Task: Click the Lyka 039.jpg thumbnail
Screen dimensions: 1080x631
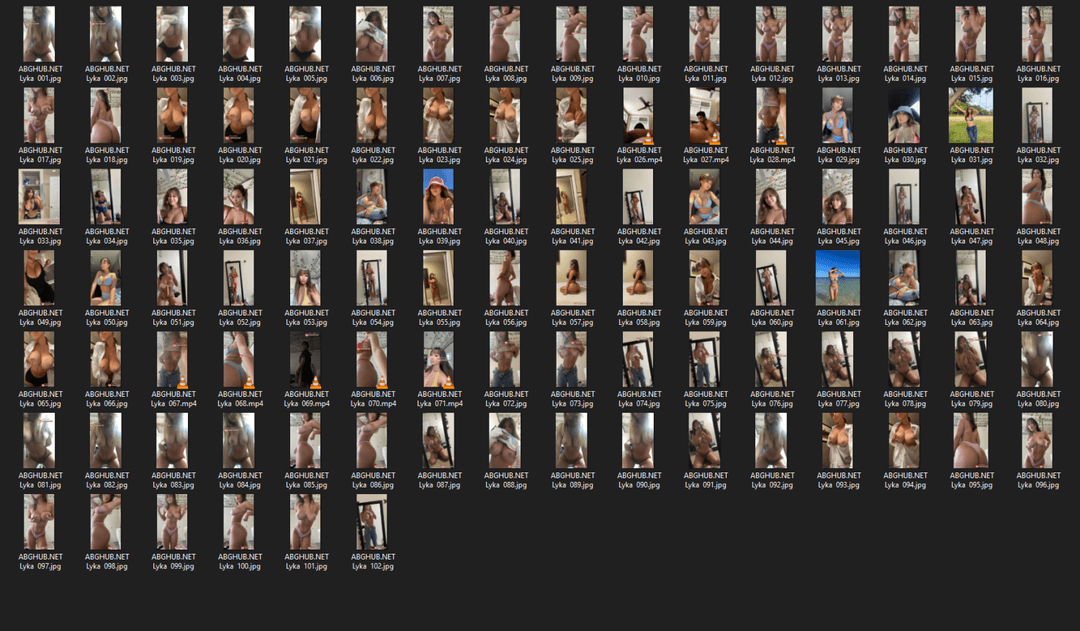Action: pyautogui.click(x=438, y=197)
